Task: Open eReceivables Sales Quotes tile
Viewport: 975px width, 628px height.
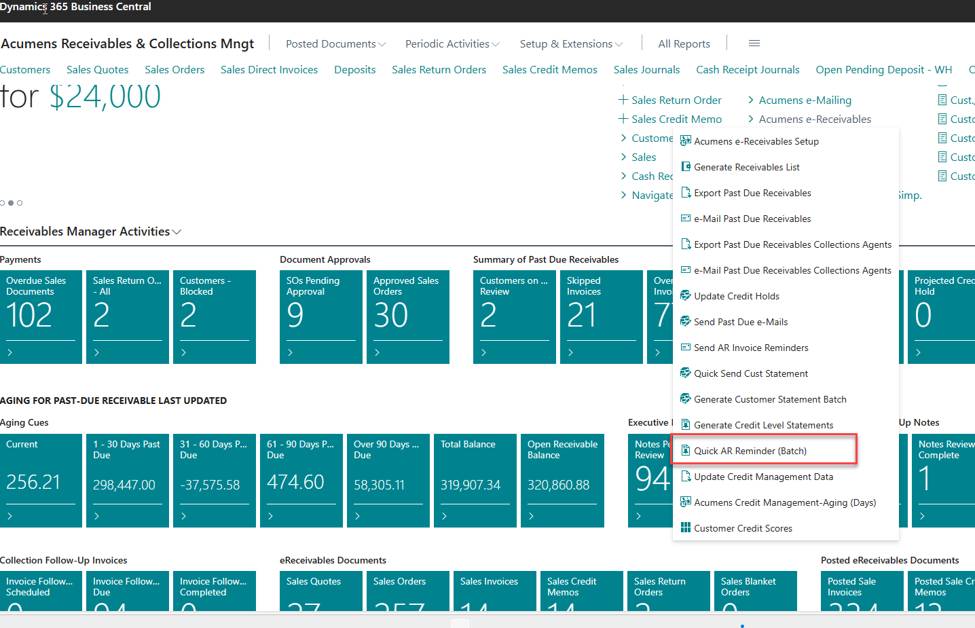Action: click(321, 591)
